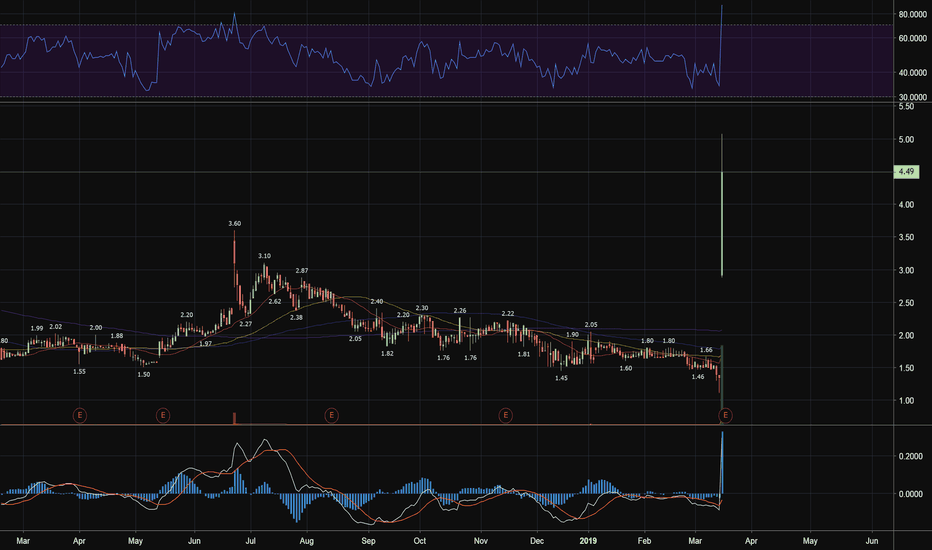This screenshot has height=550, width=932.
Task: Select the 2.87 price label
Action: 302,271
